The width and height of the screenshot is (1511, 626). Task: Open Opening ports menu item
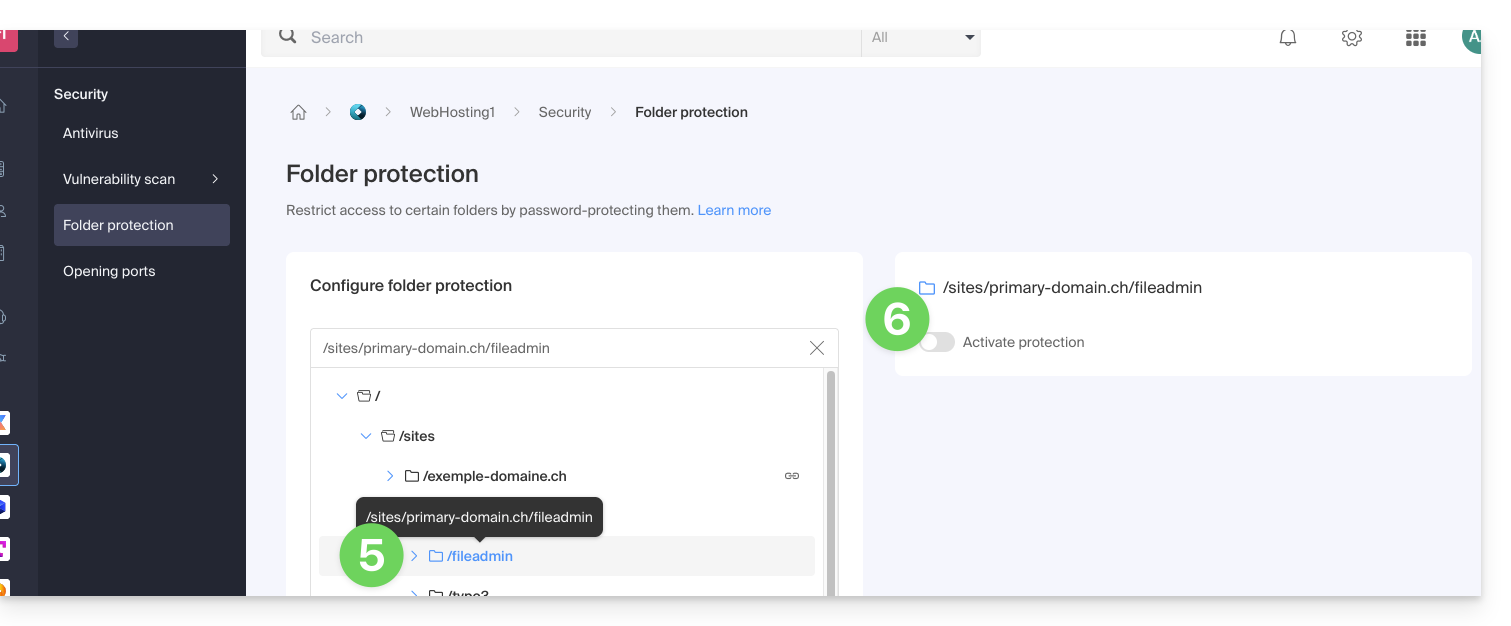(109, 271)
